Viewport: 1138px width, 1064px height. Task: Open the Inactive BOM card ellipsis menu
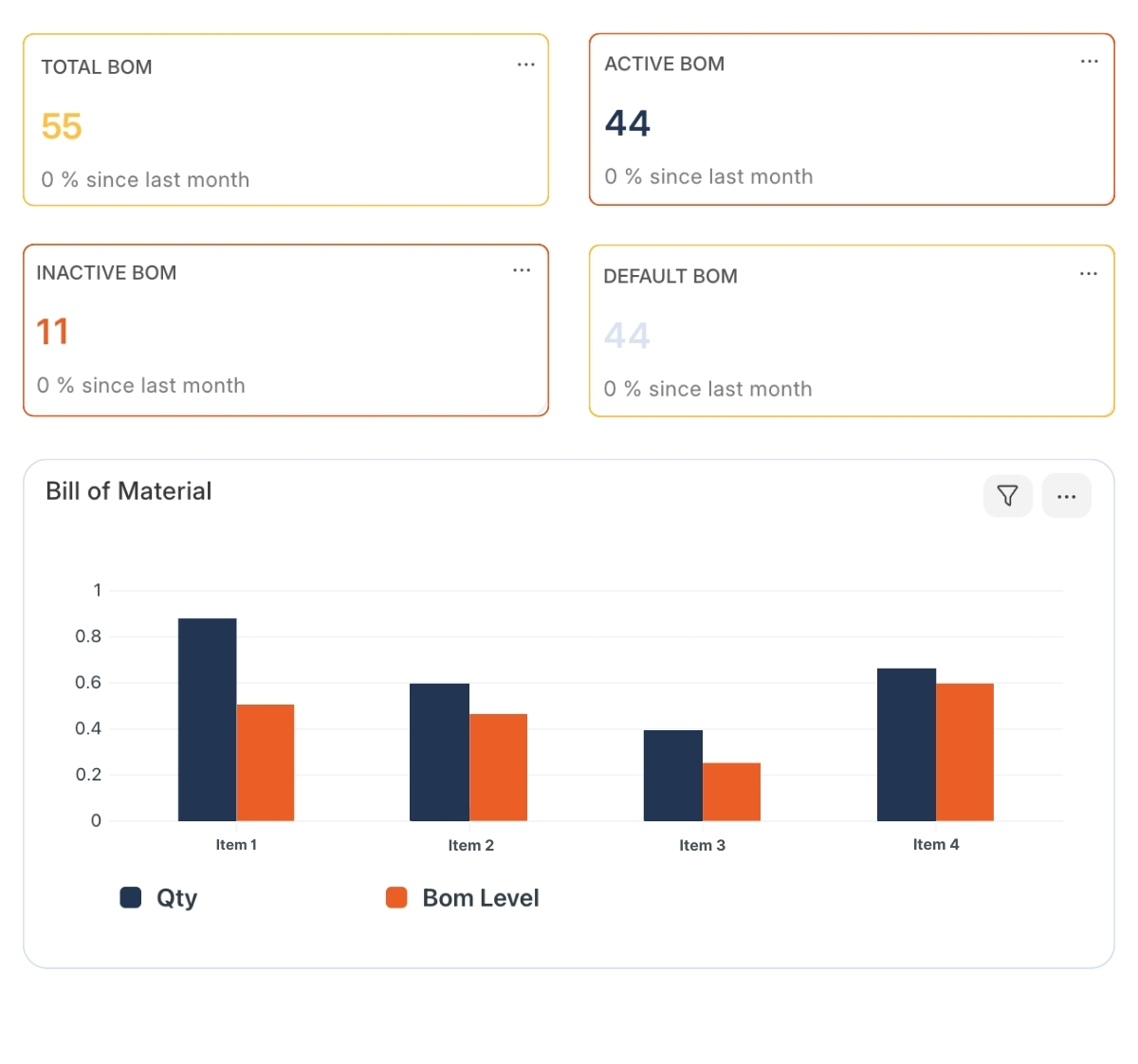(x=522, y=270)
